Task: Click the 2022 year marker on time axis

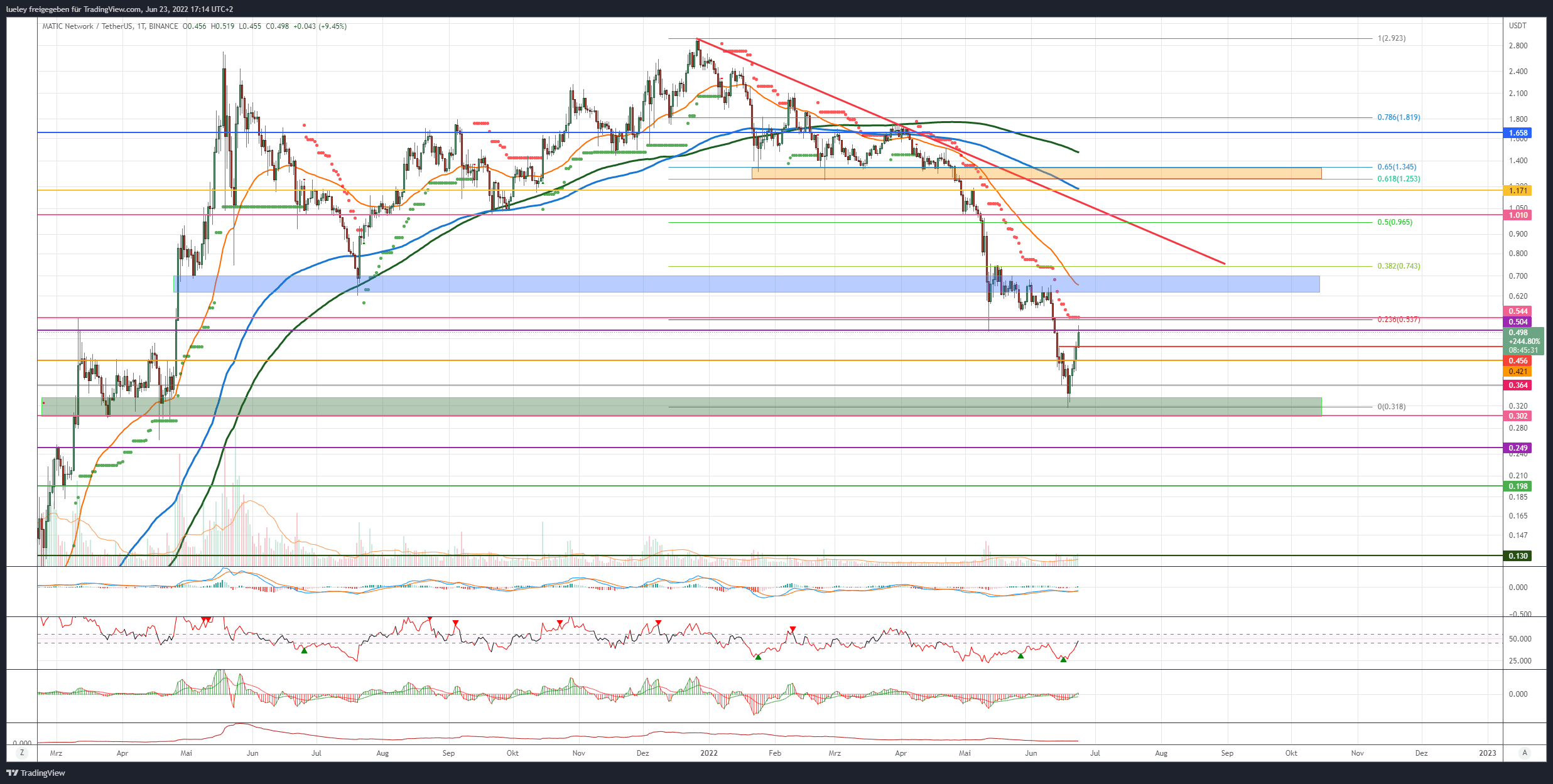Action: pos(709,753)
